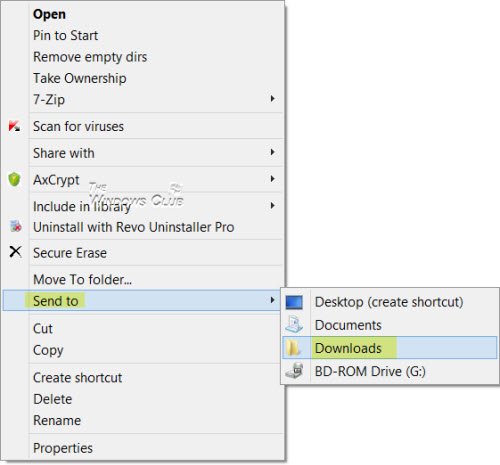Expand the AxCrypt submenu arrow
The width and height of the screenshot is (500, 465).
[x=272, y=179]
